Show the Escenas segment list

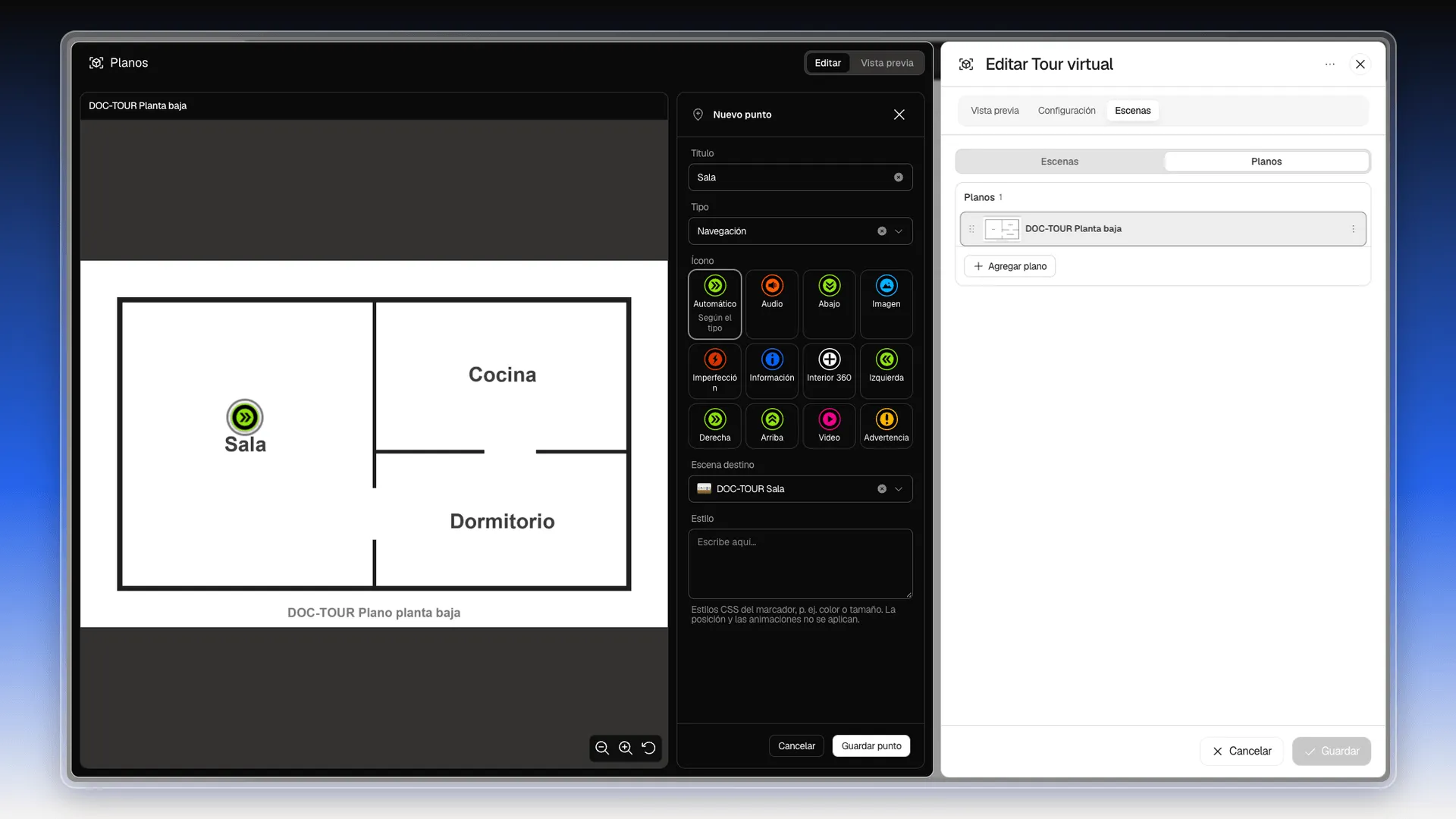click(1059, 162)
